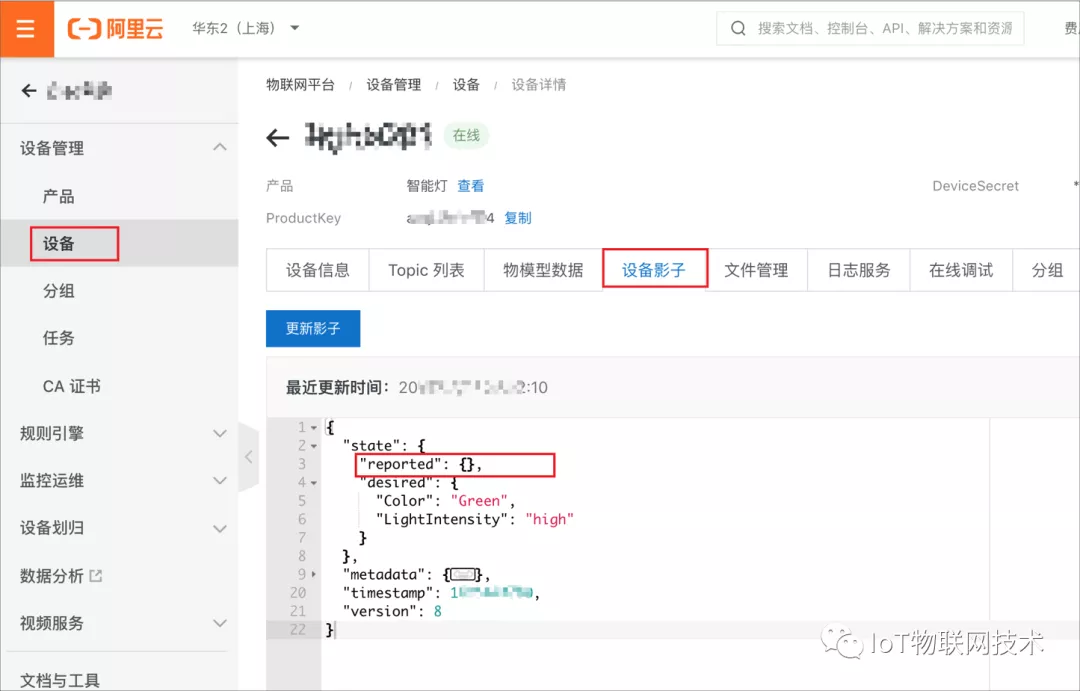Expand the 设备划归 section
The image size is (1080, 691).
click(x=120, y=528)
